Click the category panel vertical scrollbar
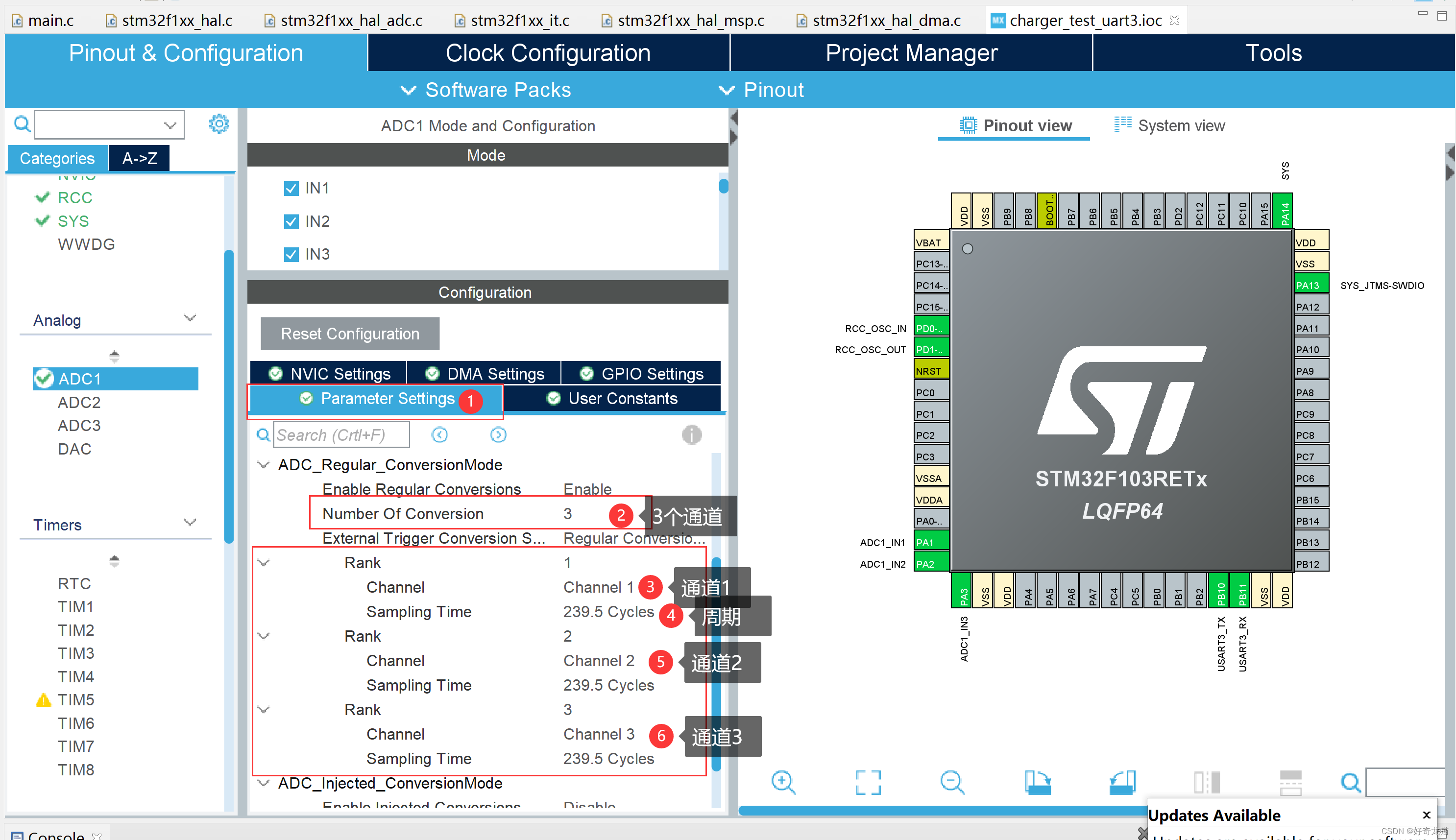The width and height of the screenshot is (1456, 840). [228, 397]
